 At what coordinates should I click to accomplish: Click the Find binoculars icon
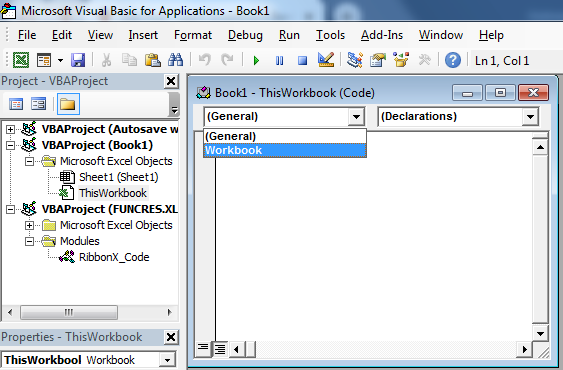coord(176,60)
